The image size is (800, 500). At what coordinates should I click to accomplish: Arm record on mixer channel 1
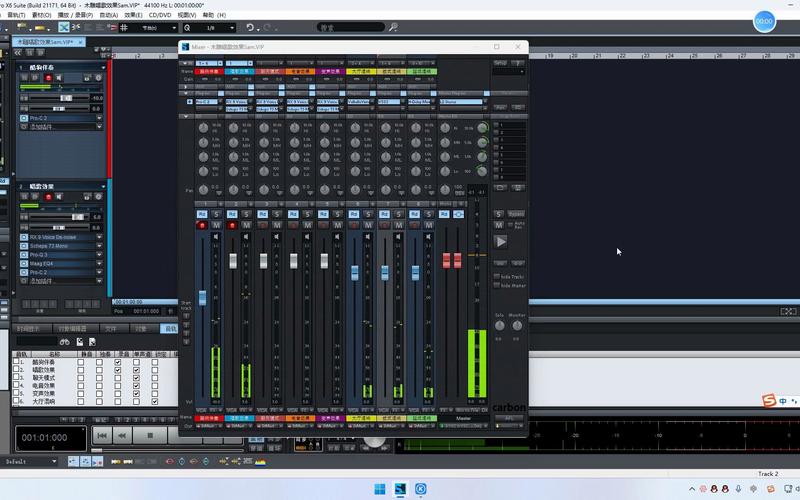coord(202,225)
